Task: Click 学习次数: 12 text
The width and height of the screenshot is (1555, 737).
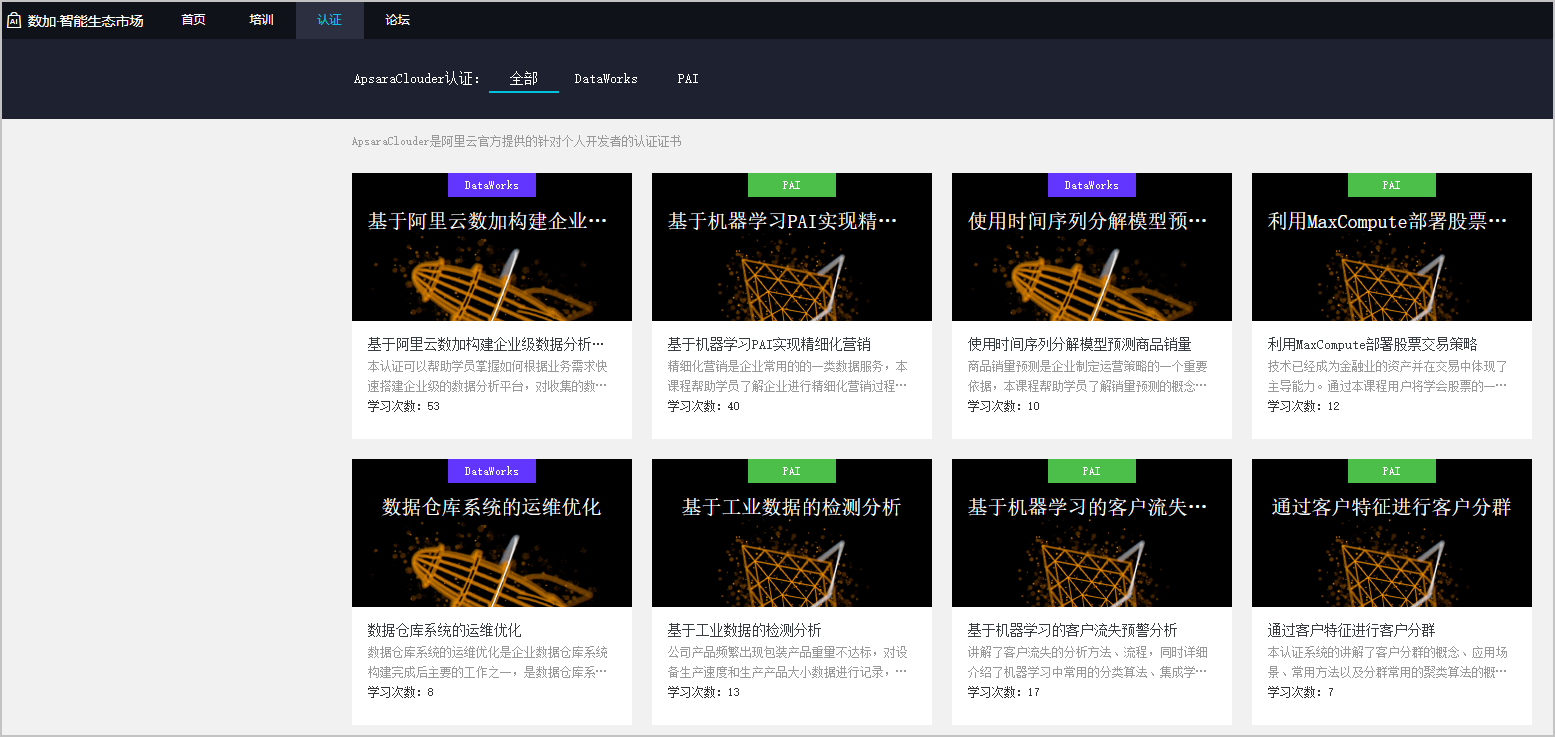Action: pos(1304,406)
